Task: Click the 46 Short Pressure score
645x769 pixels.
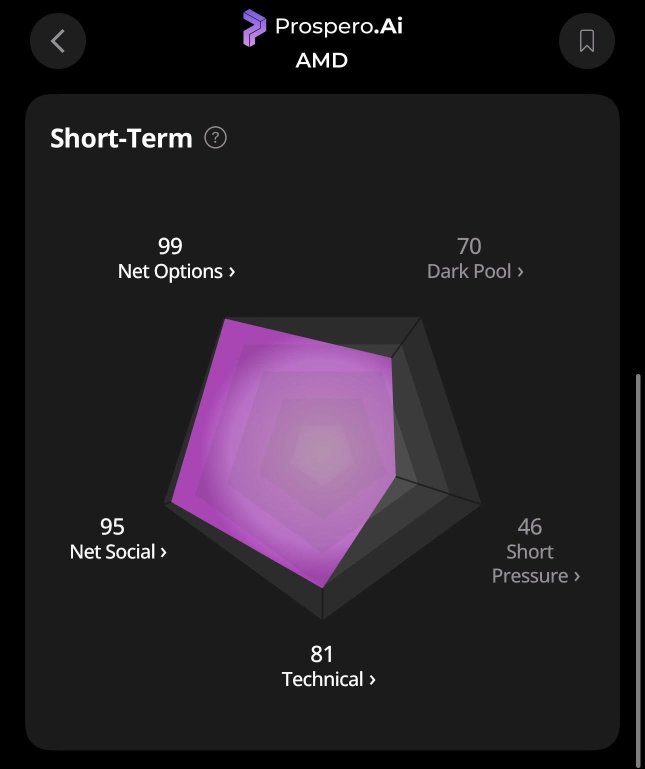Action: tap(530, 527)
